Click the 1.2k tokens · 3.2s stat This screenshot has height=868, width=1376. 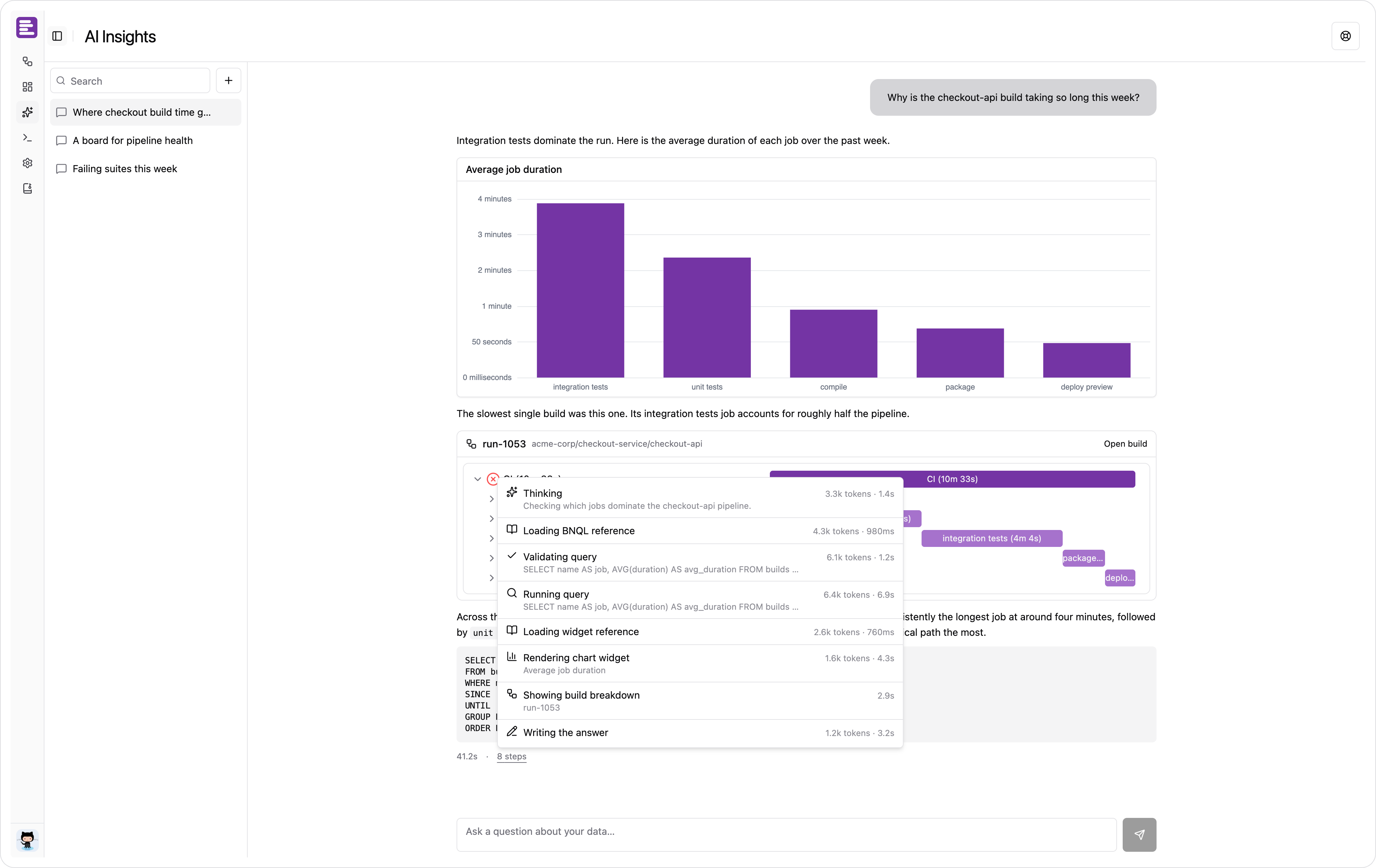pyautogui.click(x=859, y=733)
